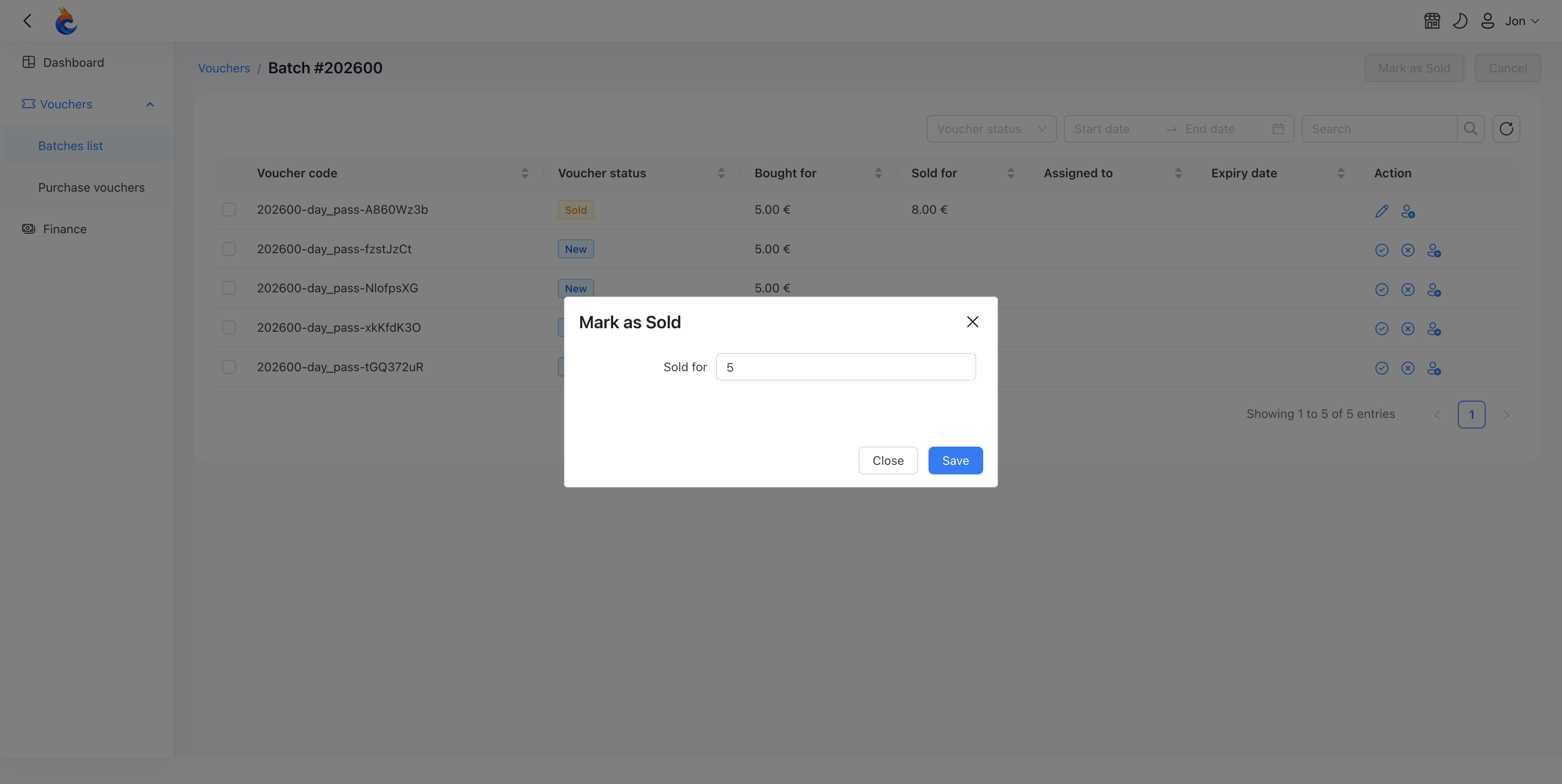Click cancel X icon for tGQ372uR voucher

(x=1408, y=368)
